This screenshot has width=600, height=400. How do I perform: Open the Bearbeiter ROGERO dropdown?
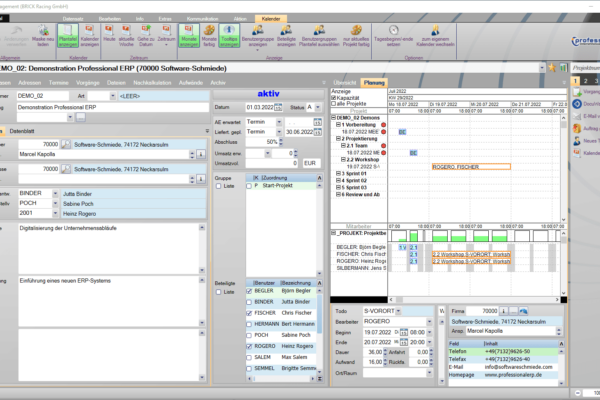point(429,322)
